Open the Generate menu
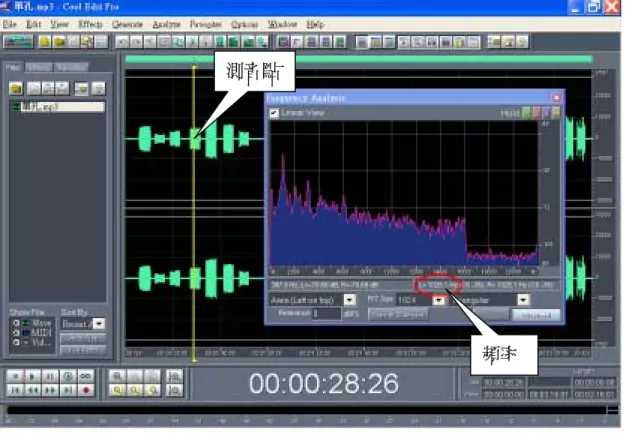This screenshot has width=625, height=439. 127,24
